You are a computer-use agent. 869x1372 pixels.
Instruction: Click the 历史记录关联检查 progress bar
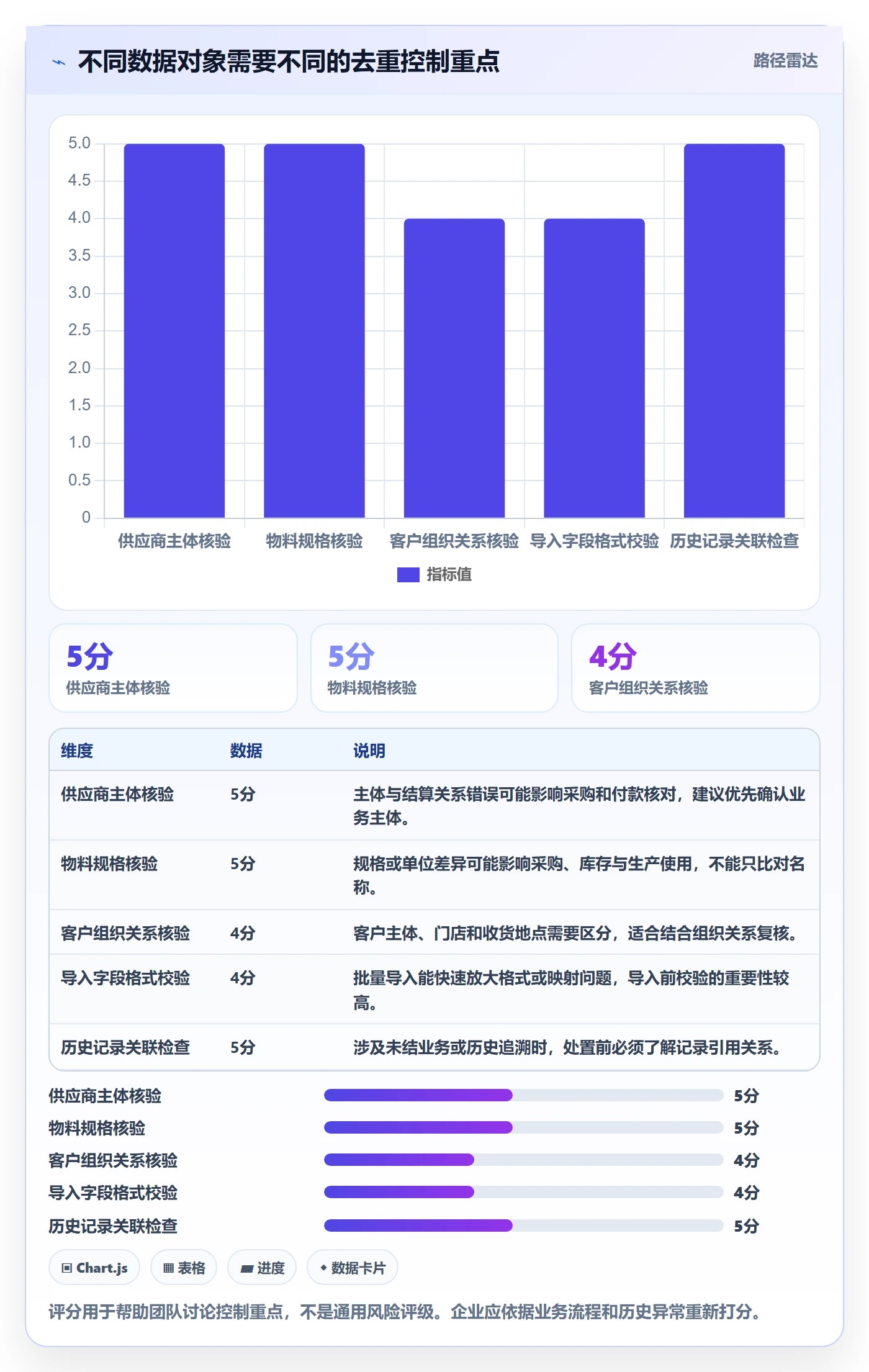[x=524, y=1225]
